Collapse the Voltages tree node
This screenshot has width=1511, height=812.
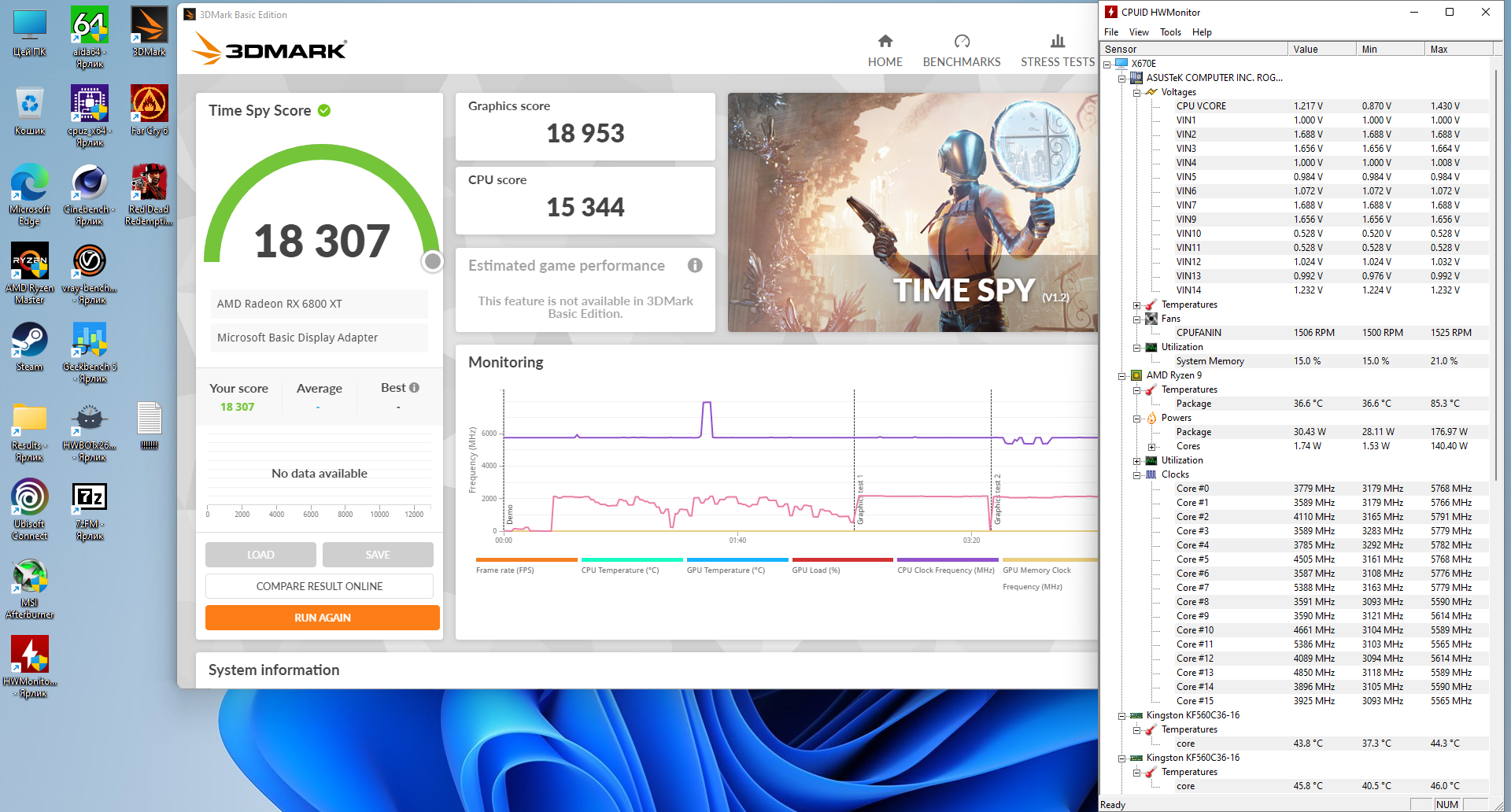(x=1136, y=93)
